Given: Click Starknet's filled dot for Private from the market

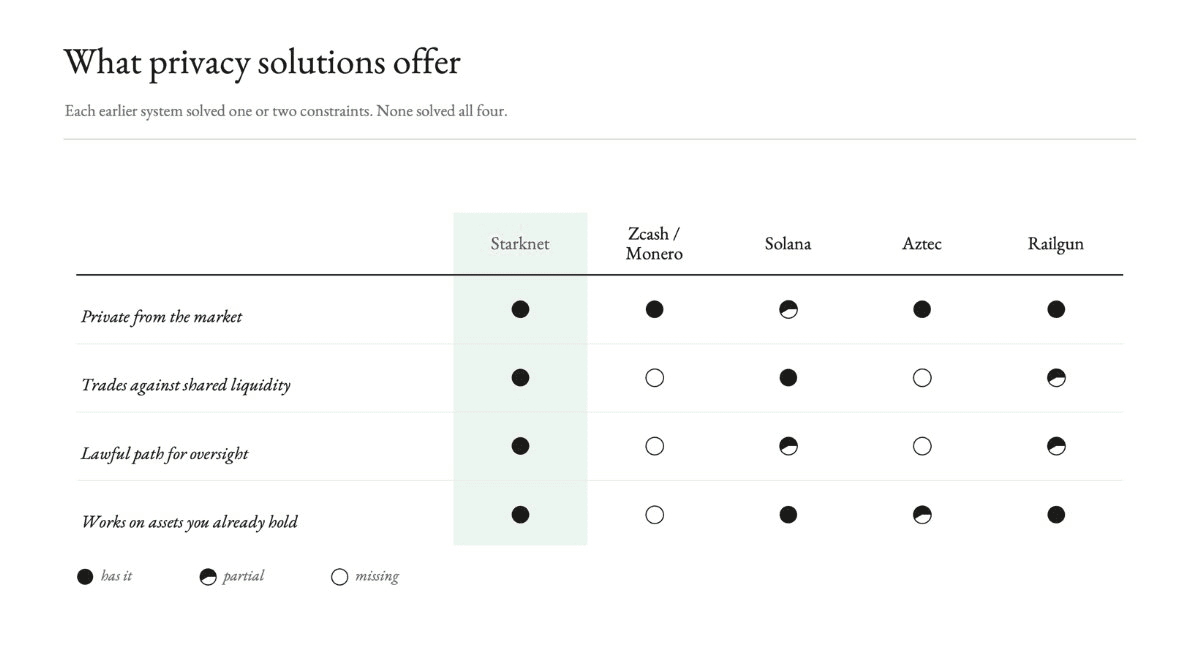Looking at the screenshot, I should 520,310.
